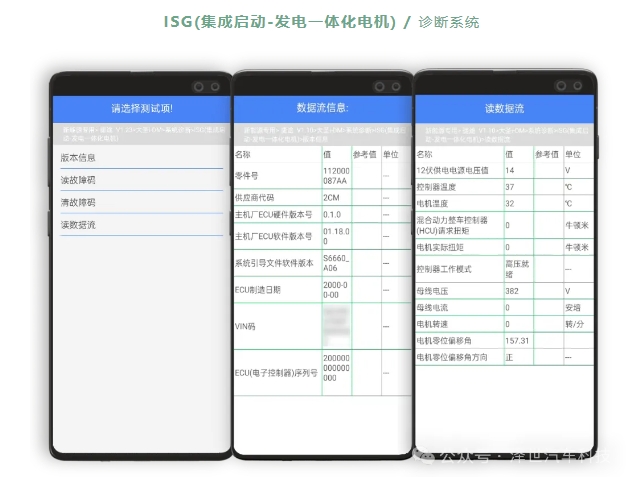Image resolution: width=634 pixels, height=477 pixels.
Task: Select the 零件号 row name
Action: [247, 176]
